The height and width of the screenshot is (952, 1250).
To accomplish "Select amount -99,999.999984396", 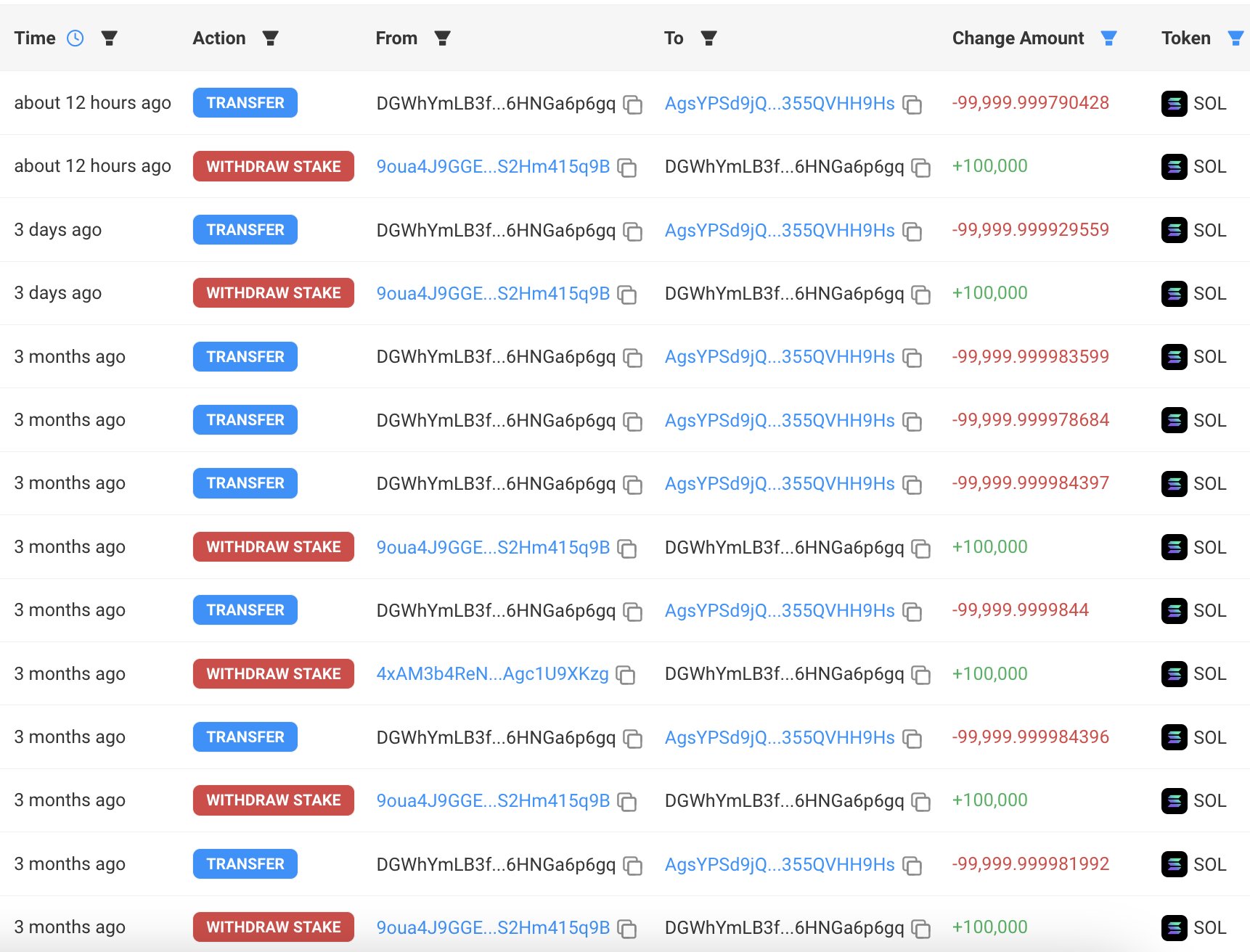I will pos(1031,737).
